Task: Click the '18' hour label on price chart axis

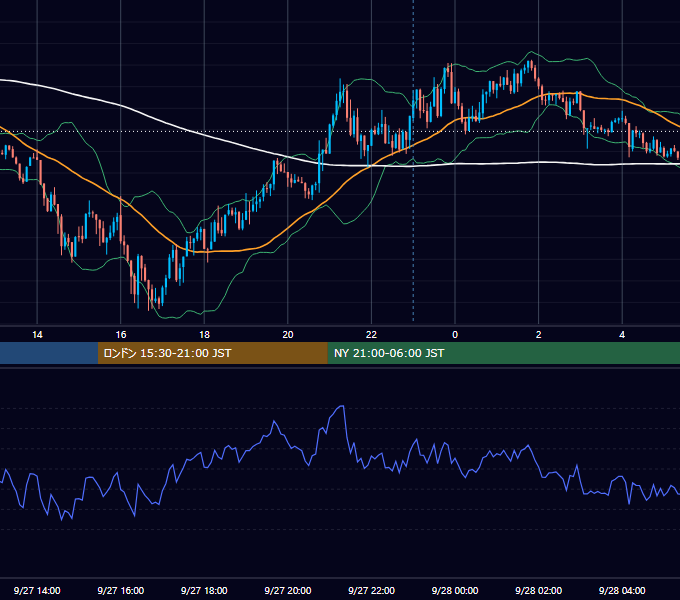Action: [204, 335]
